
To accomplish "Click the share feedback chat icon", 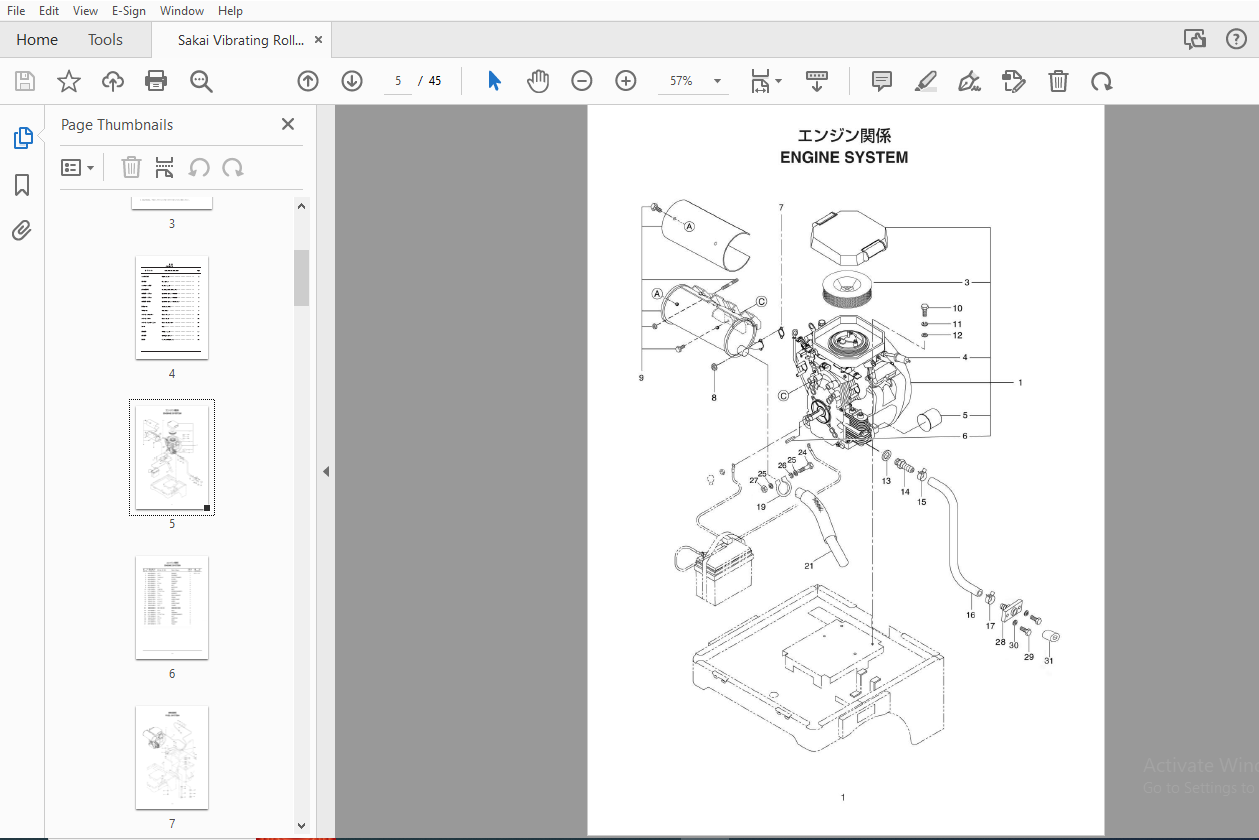I will (1195, 39).
